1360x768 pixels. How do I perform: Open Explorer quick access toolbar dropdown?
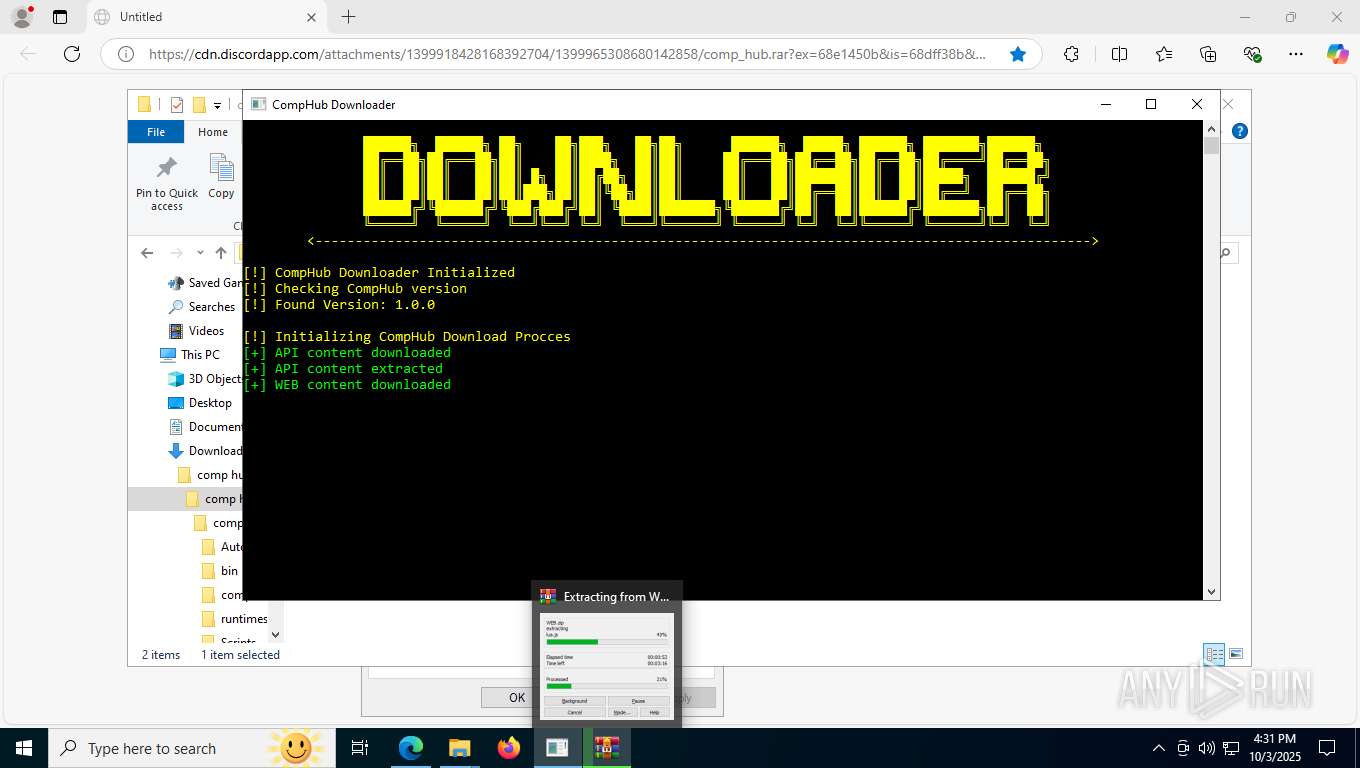coord(218,105)
